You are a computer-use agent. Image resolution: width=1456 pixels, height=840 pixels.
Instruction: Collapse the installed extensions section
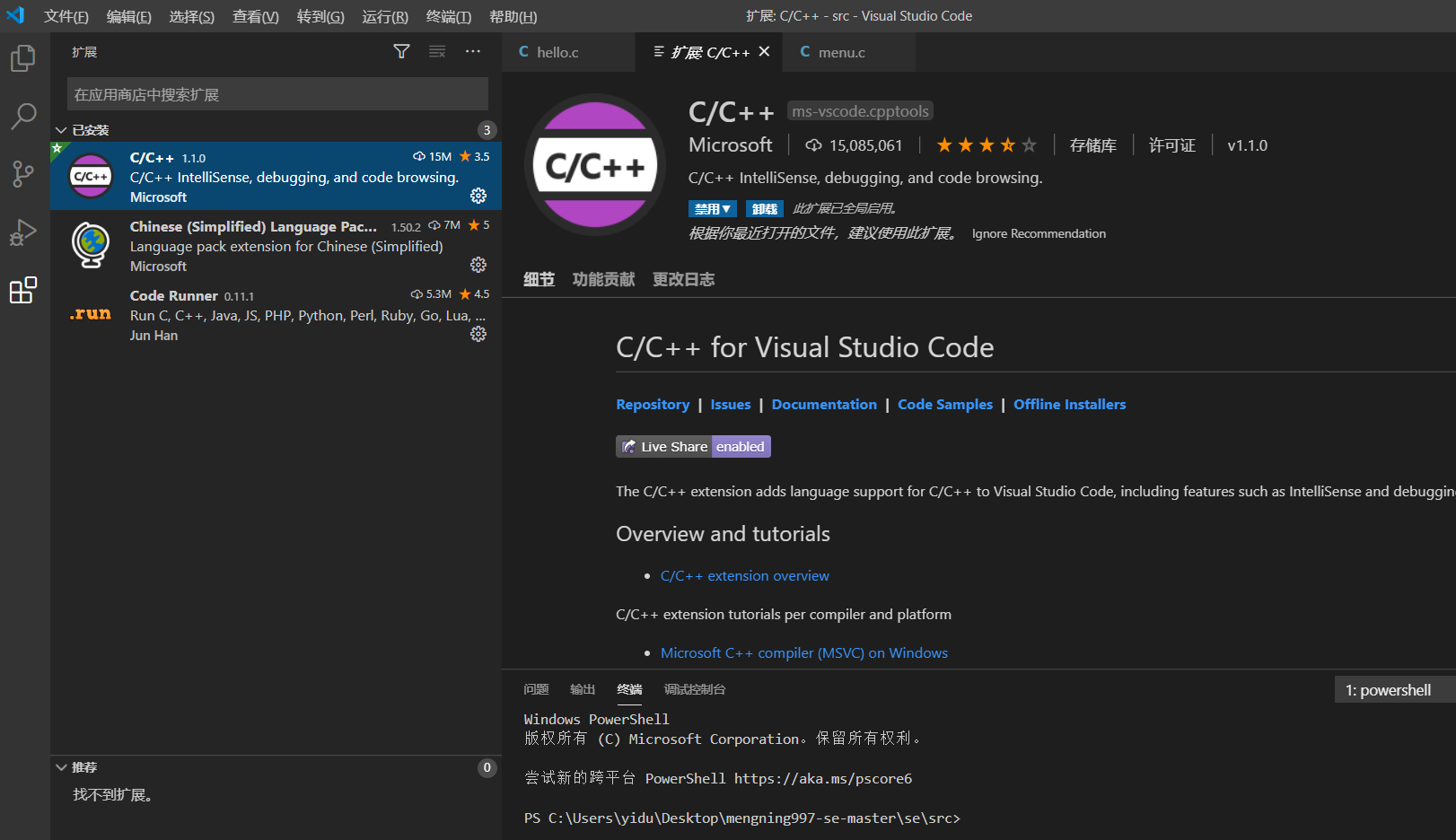(x=61, y=130)
